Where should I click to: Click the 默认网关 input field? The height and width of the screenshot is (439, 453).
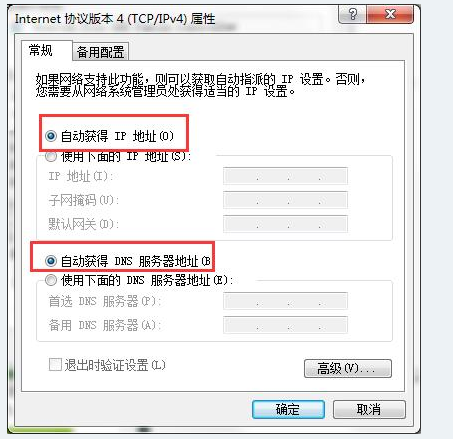[x=285, y=224]
